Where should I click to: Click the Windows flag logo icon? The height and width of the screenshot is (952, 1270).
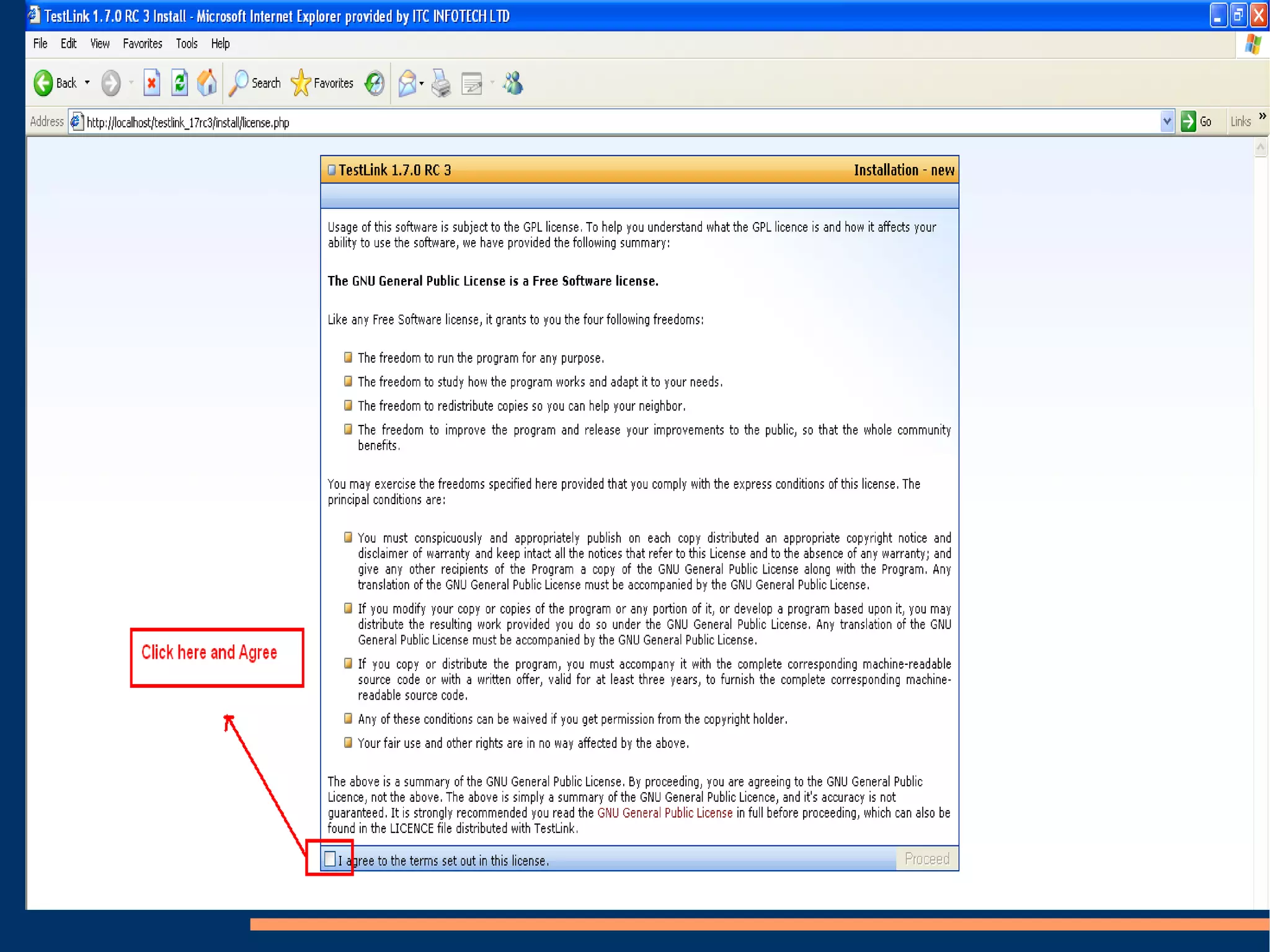pos(1253,45)
